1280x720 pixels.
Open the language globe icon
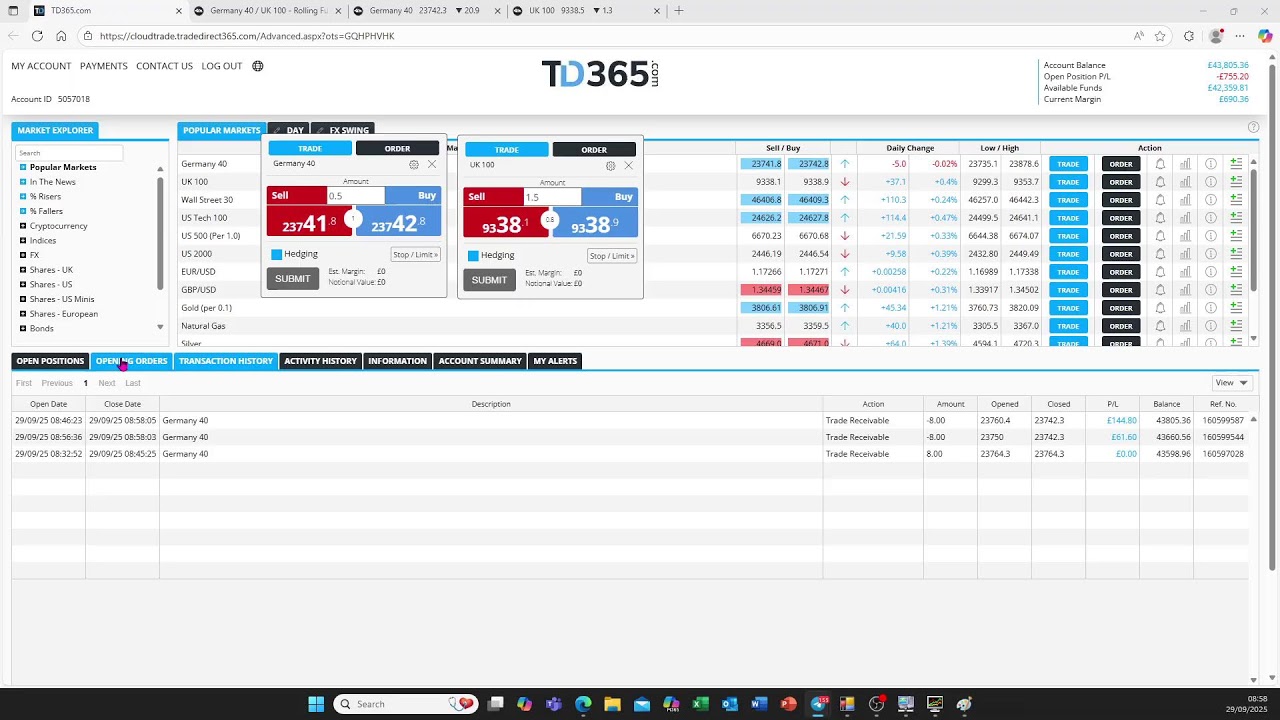tap(258, 66)
